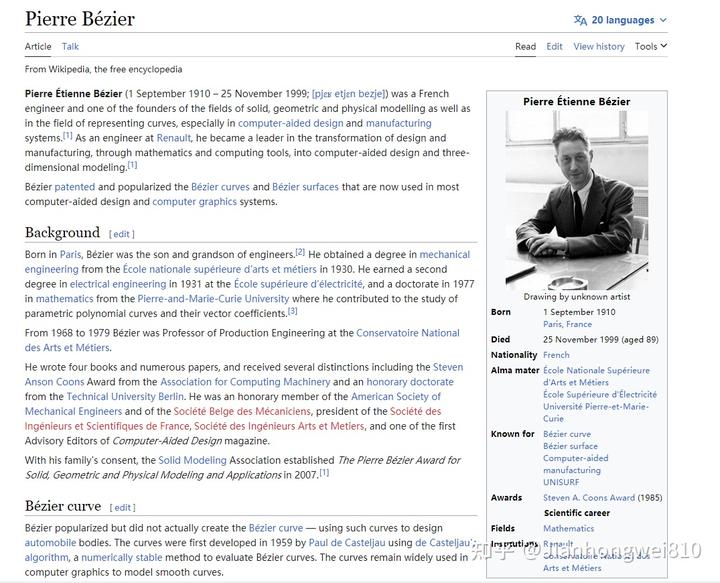Click the honorary doctorate link

[x=410, y=382]
